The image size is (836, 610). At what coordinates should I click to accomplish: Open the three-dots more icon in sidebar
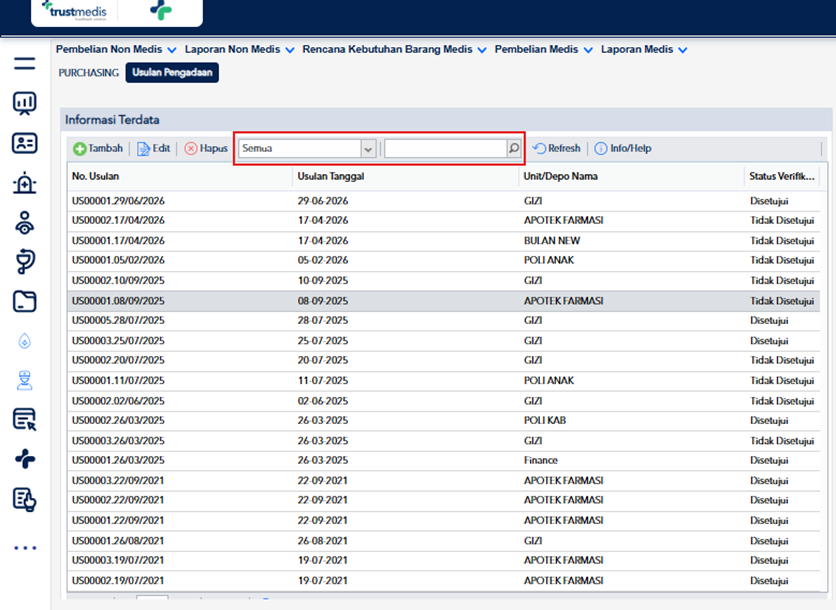25,548
